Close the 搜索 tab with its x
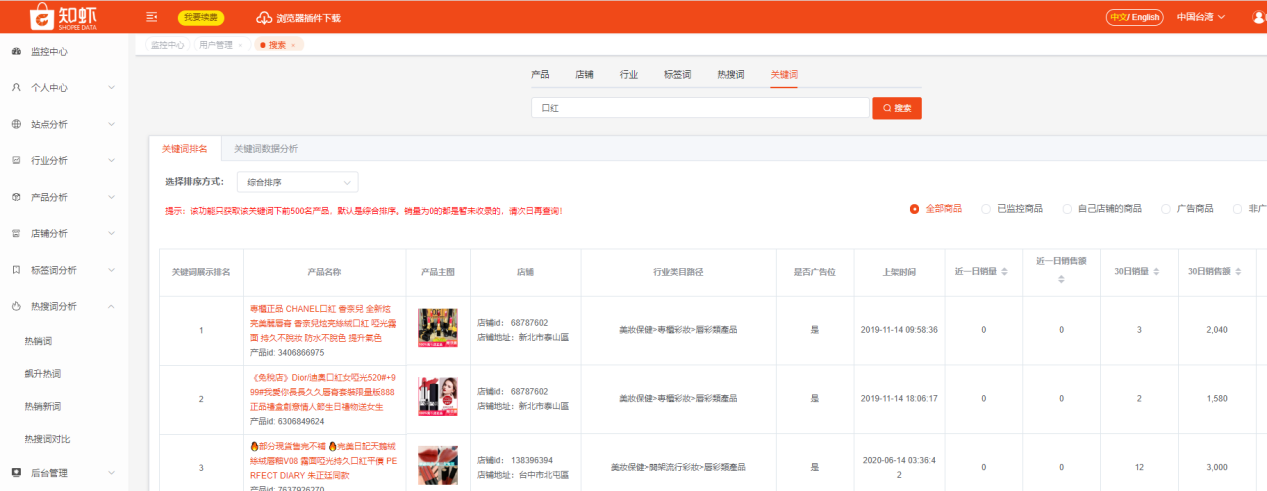The image size is (1267, 491). [x=293, y=45]
